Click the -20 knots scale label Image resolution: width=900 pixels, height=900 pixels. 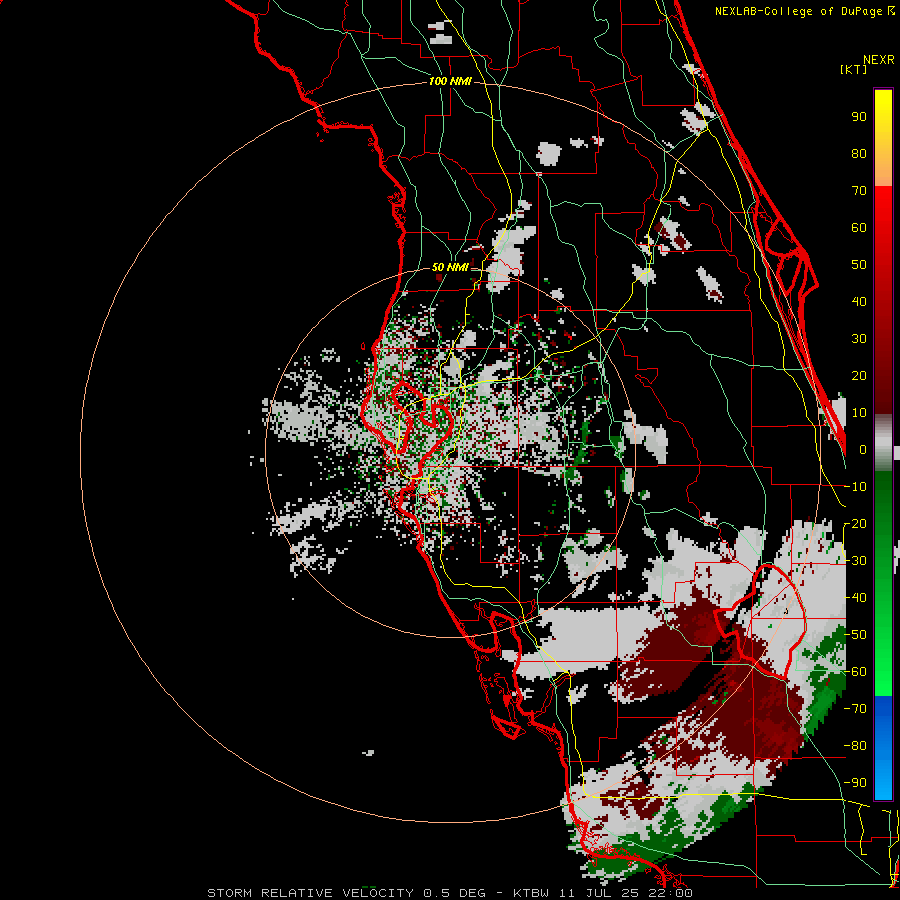point(855,524)
